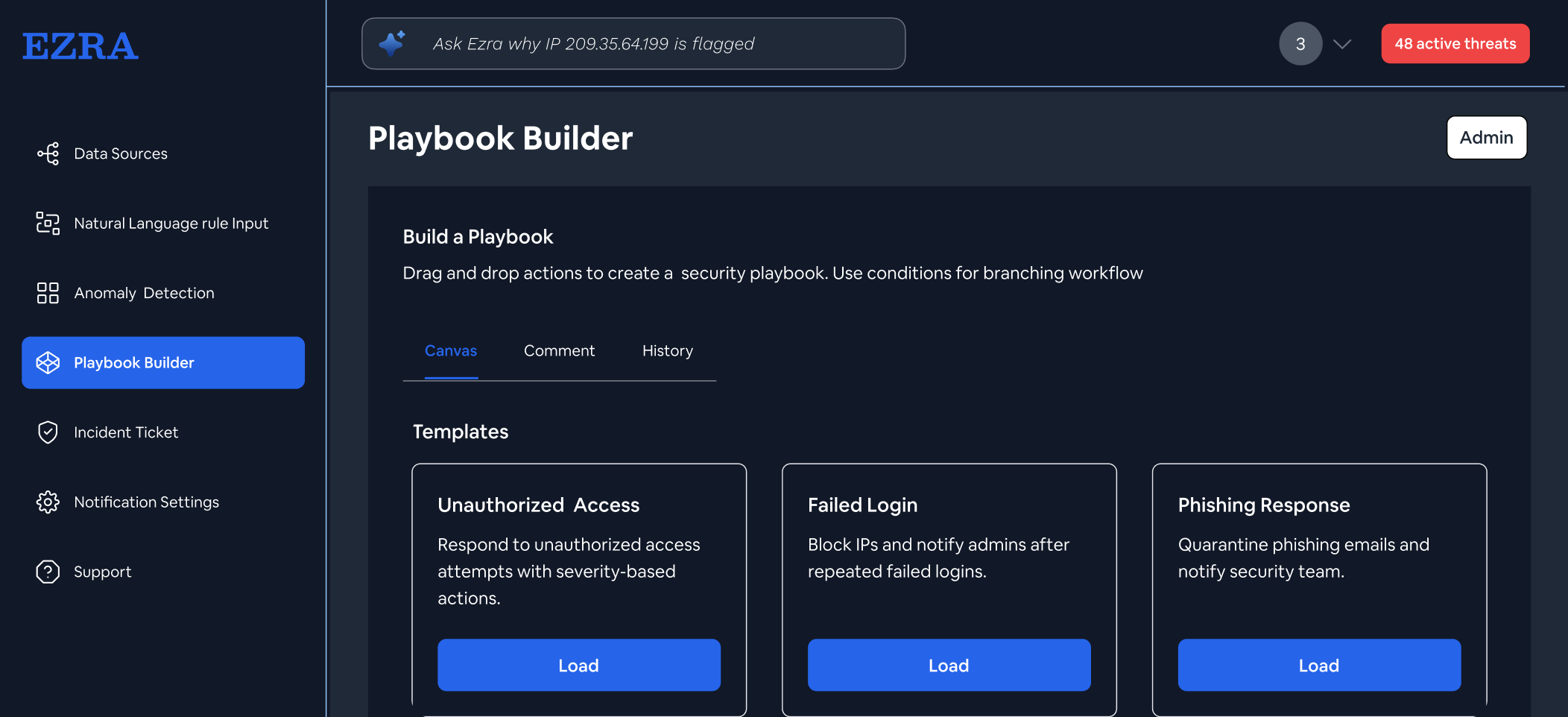Click the Ezra sparkle assistant icon
The image size is (1568, 717).
392,43
